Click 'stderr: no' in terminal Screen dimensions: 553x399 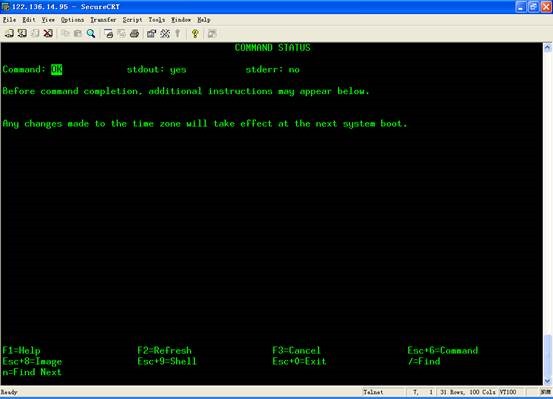pos(273,69)
